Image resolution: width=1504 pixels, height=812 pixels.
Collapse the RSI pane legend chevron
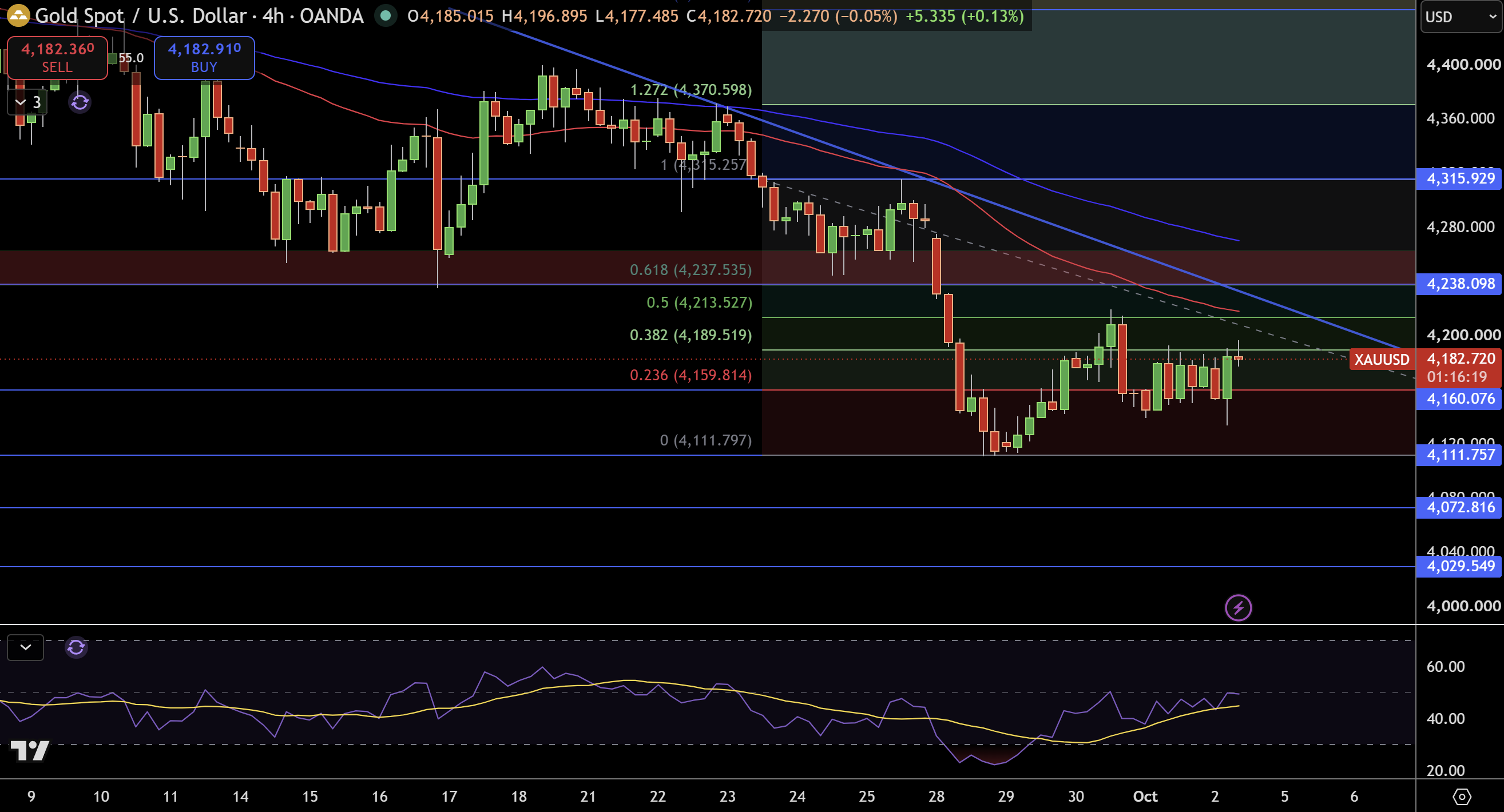pos(26,647)
